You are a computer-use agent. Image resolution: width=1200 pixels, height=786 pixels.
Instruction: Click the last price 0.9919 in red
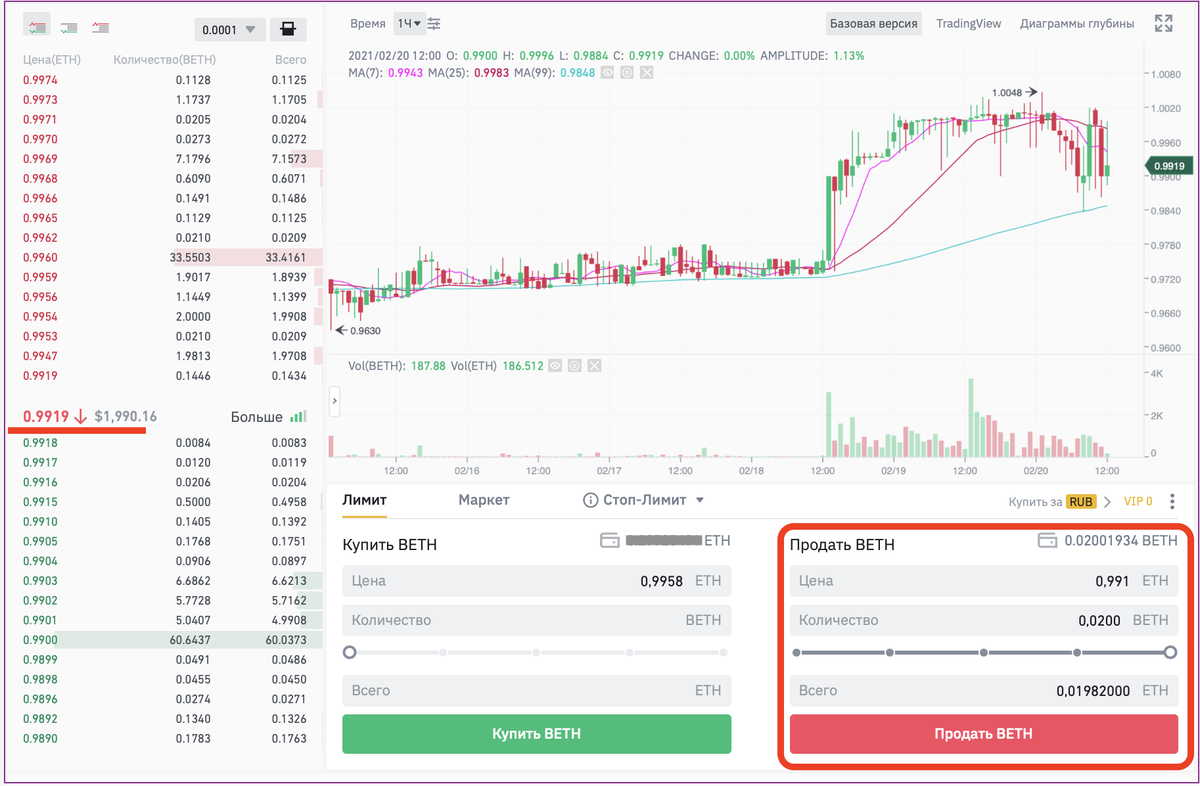pyautogui.click(x=46, y=416)
